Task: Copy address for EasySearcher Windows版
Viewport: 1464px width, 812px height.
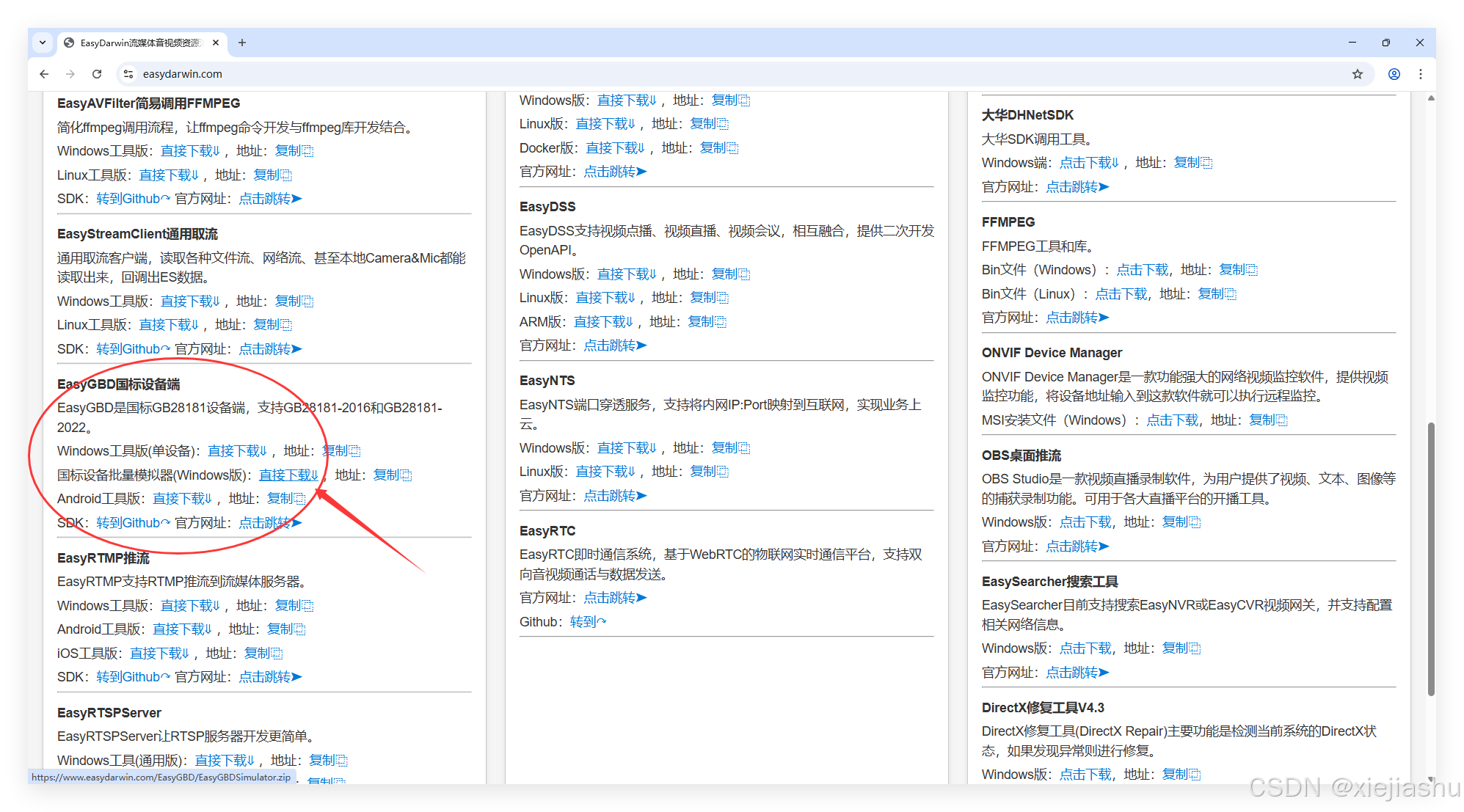Action: (x=1181, y=648)
